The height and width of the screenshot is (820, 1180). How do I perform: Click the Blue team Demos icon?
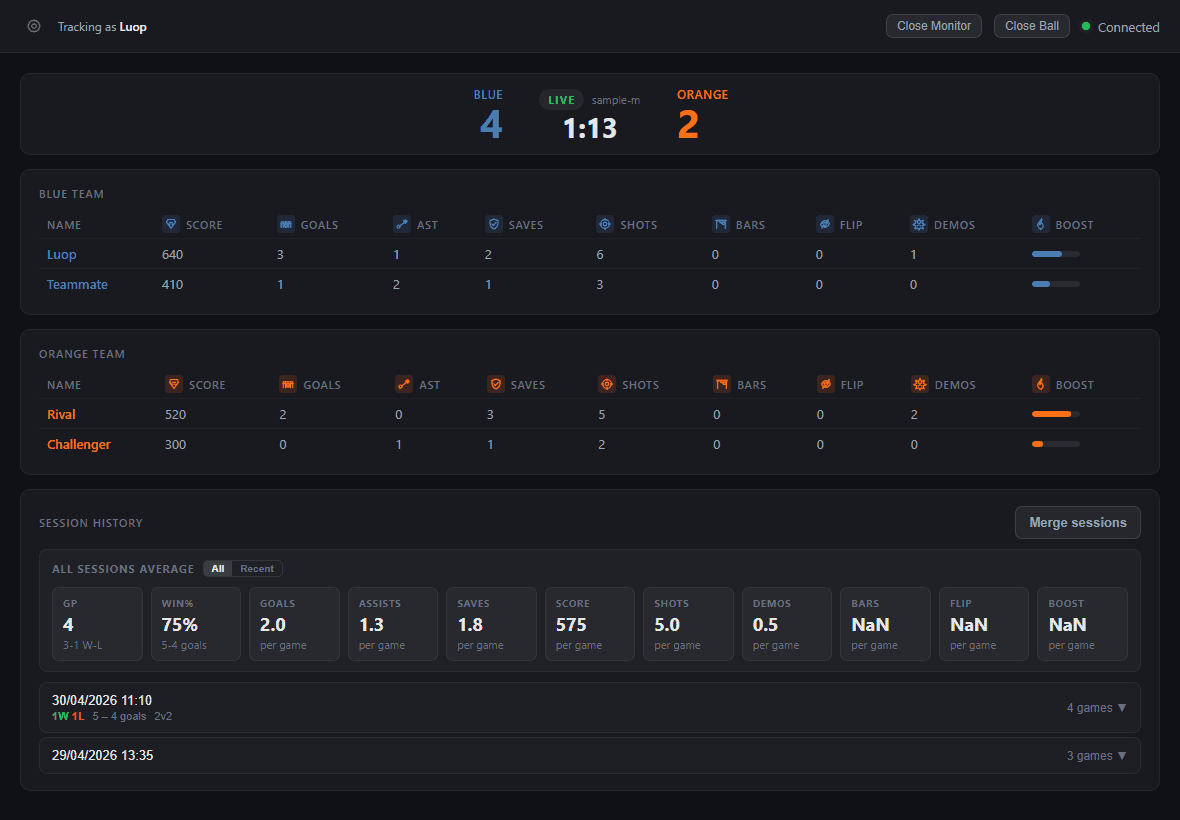(919, 224)
